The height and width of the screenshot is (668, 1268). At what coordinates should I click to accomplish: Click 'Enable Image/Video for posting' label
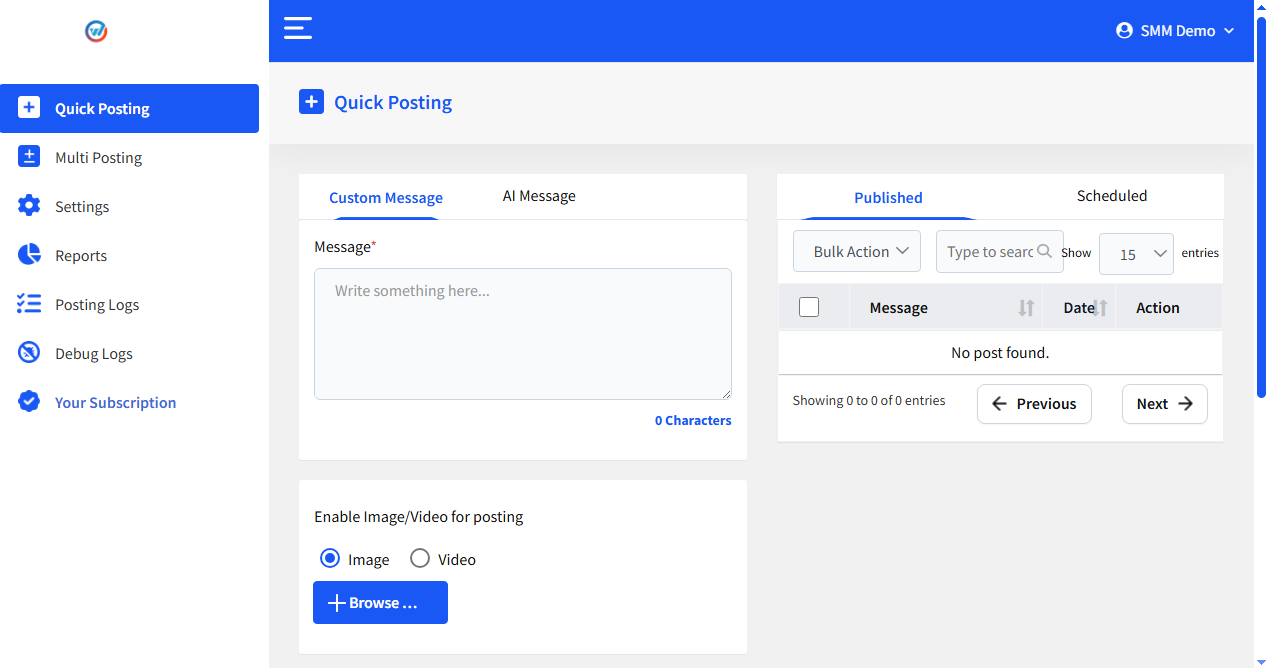click(419, 517)
